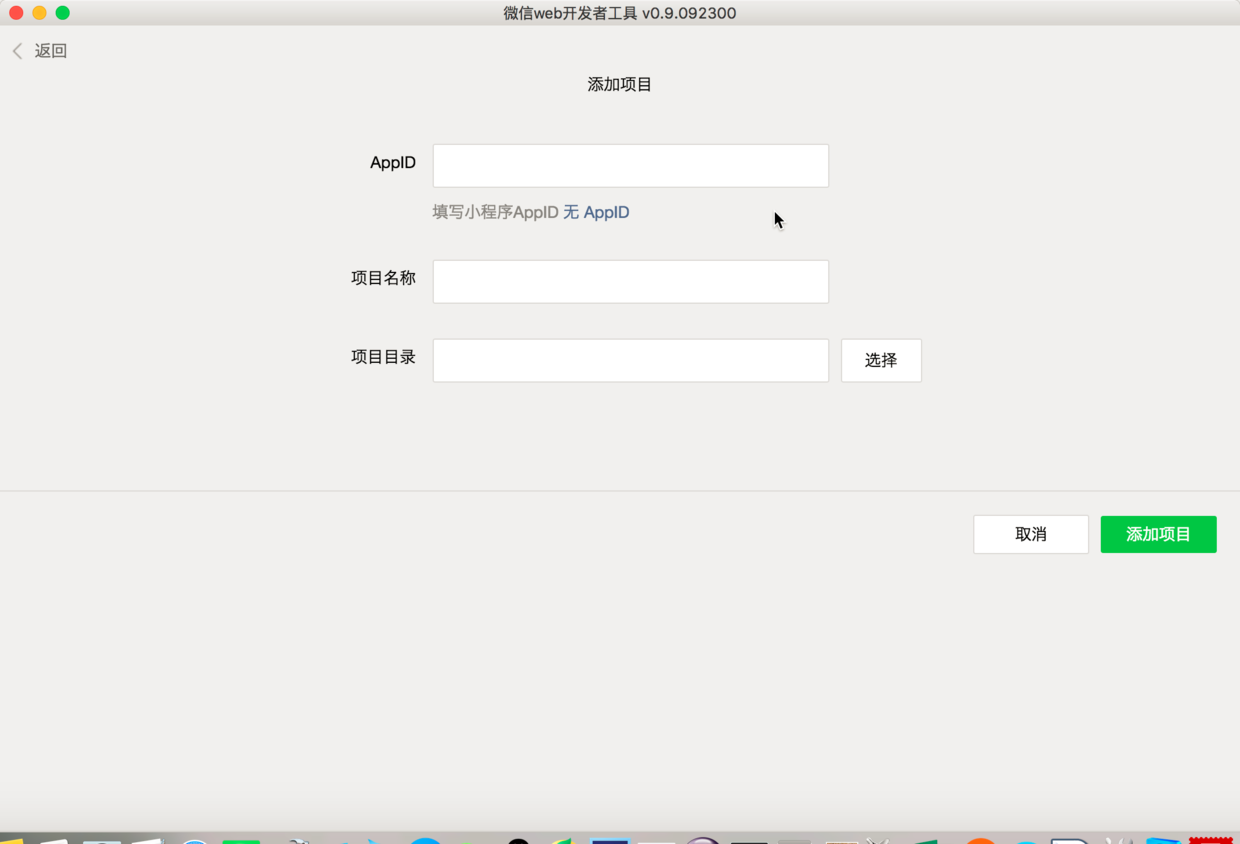This screenshot has height=844, width=1240.
Task: Maximize the window with the green button
Action: click(x=62, y=13)
